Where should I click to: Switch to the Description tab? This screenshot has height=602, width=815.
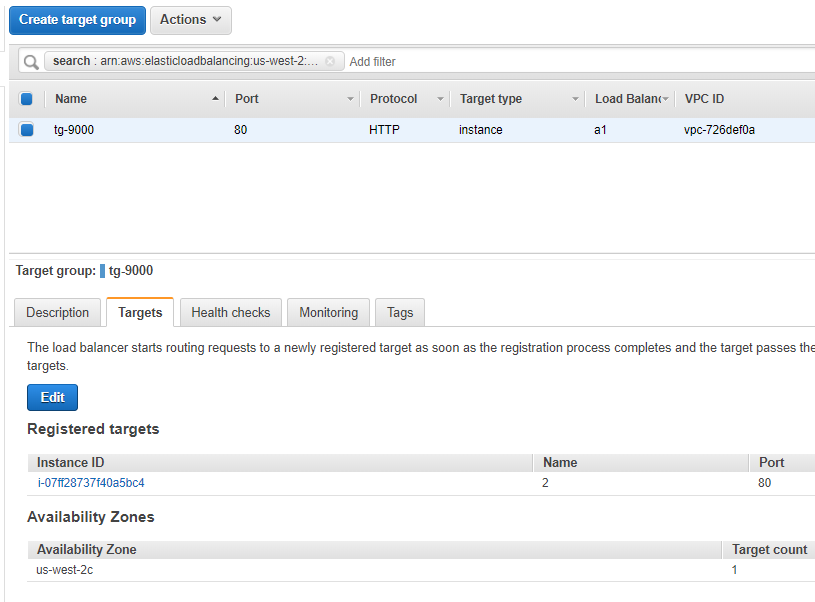tap(58, 312)
